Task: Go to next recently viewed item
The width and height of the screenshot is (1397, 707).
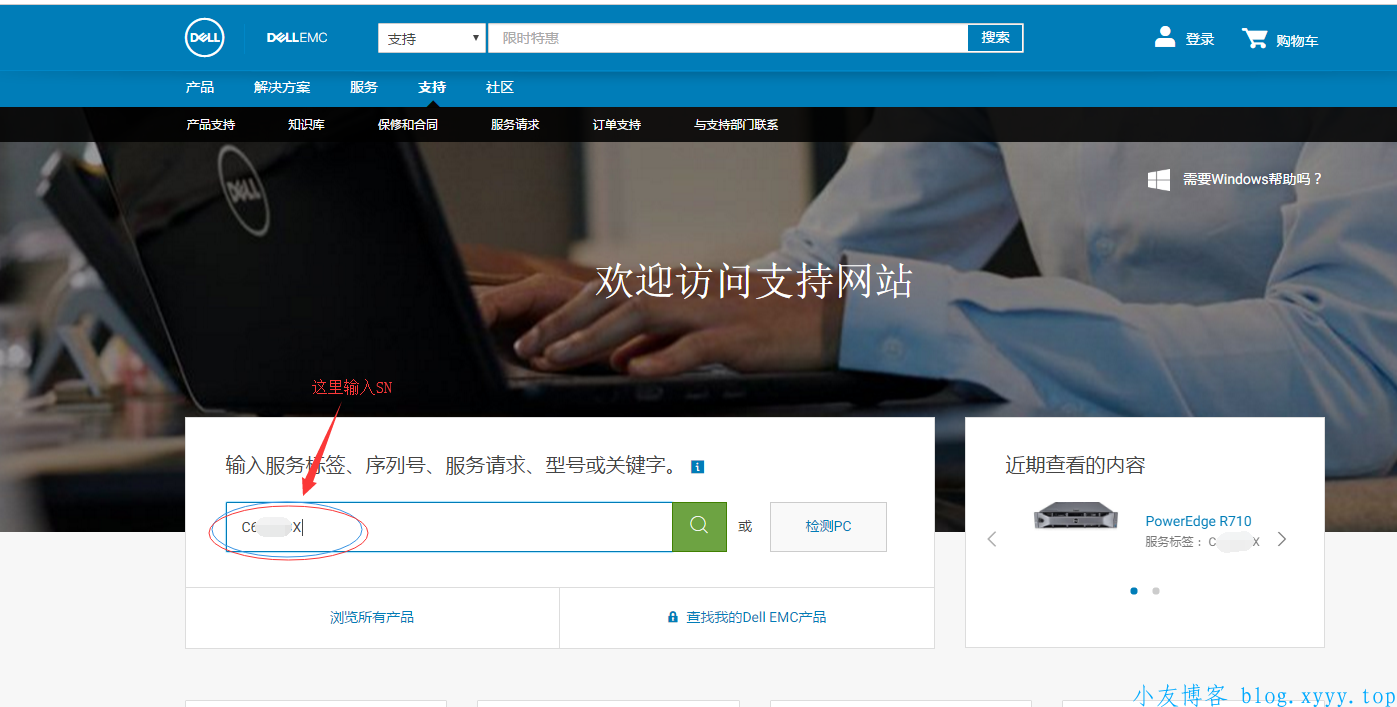Action: click(1282, 540)
